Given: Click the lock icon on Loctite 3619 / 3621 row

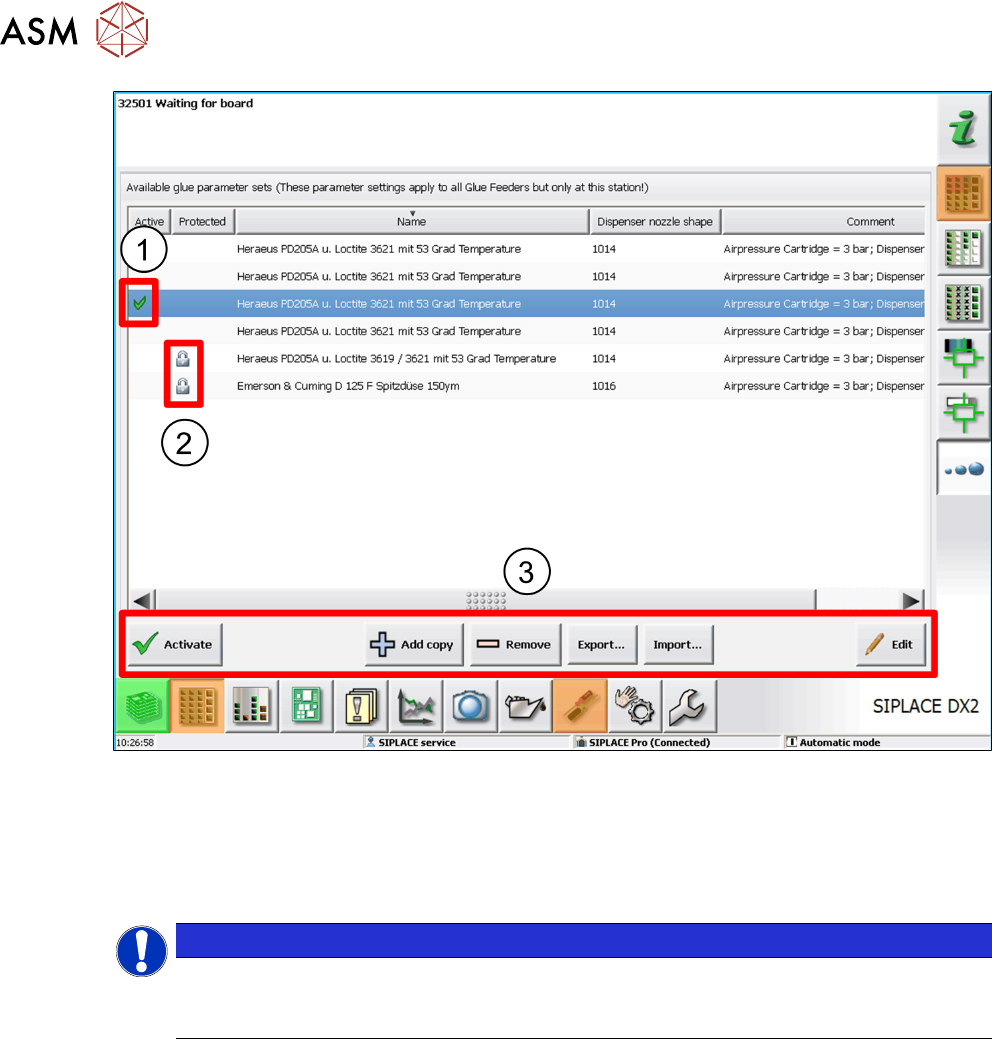Looking at the screenshot, I should coord(183,358).
